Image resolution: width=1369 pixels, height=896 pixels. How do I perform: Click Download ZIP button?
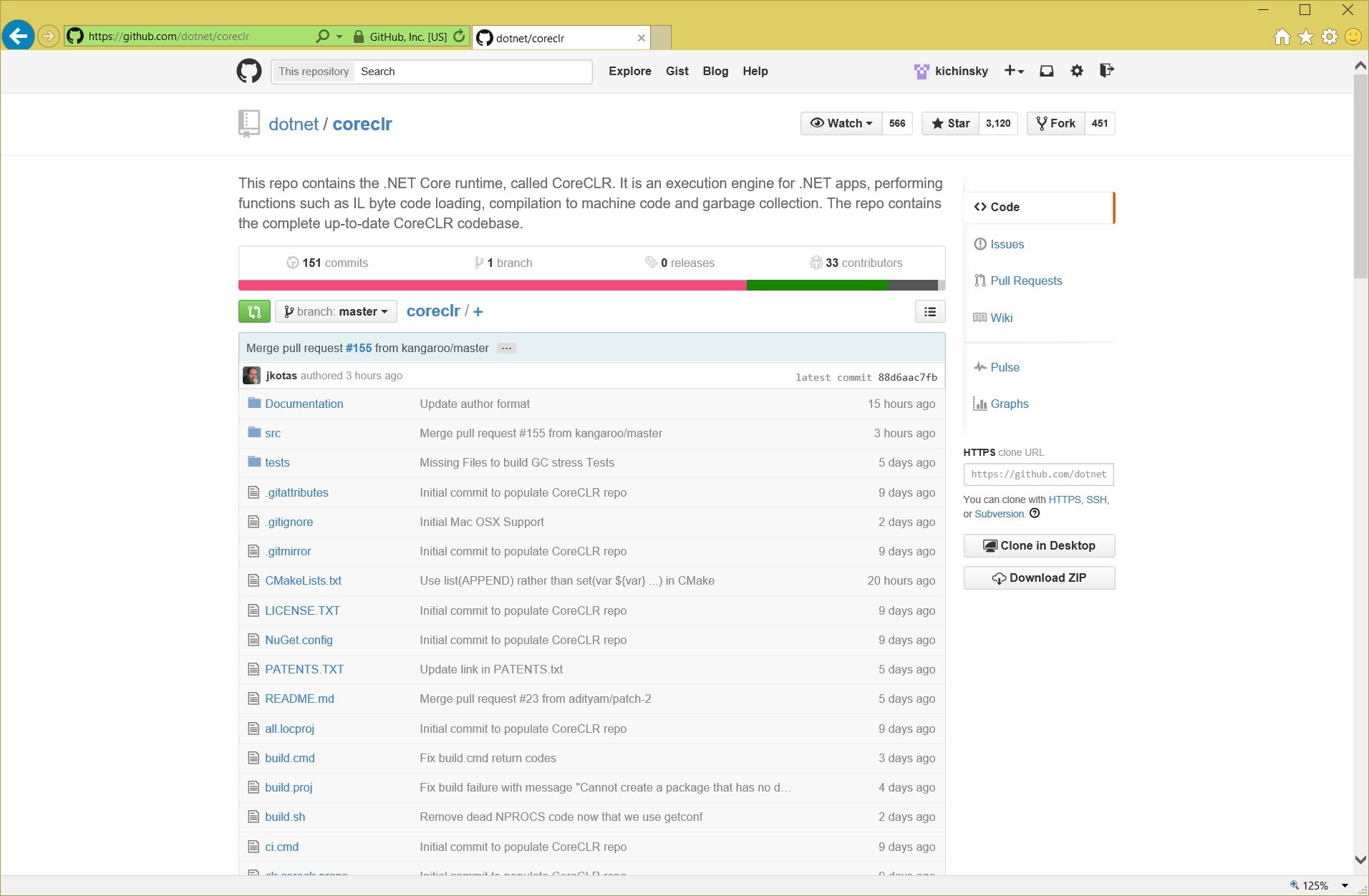click(x=1039, y=578)
